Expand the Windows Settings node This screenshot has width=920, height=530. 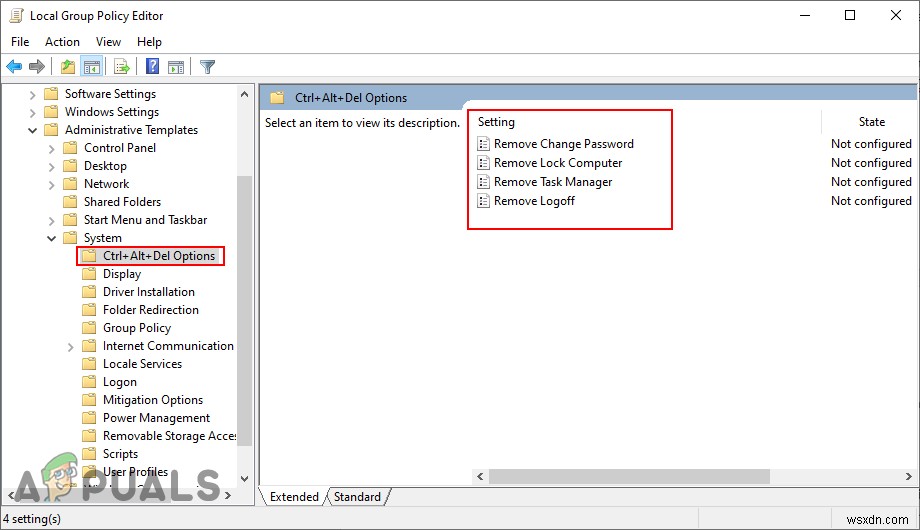coord(32,112)
